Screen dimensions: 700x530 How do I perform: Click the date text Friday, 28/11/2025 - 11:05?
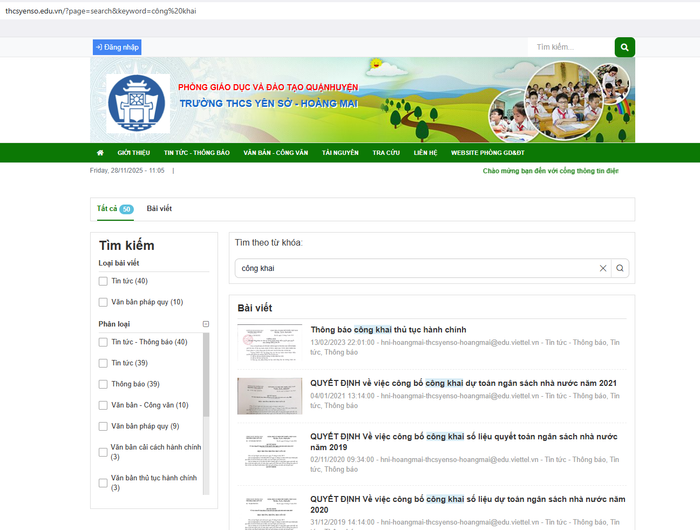tap(127, 171)
